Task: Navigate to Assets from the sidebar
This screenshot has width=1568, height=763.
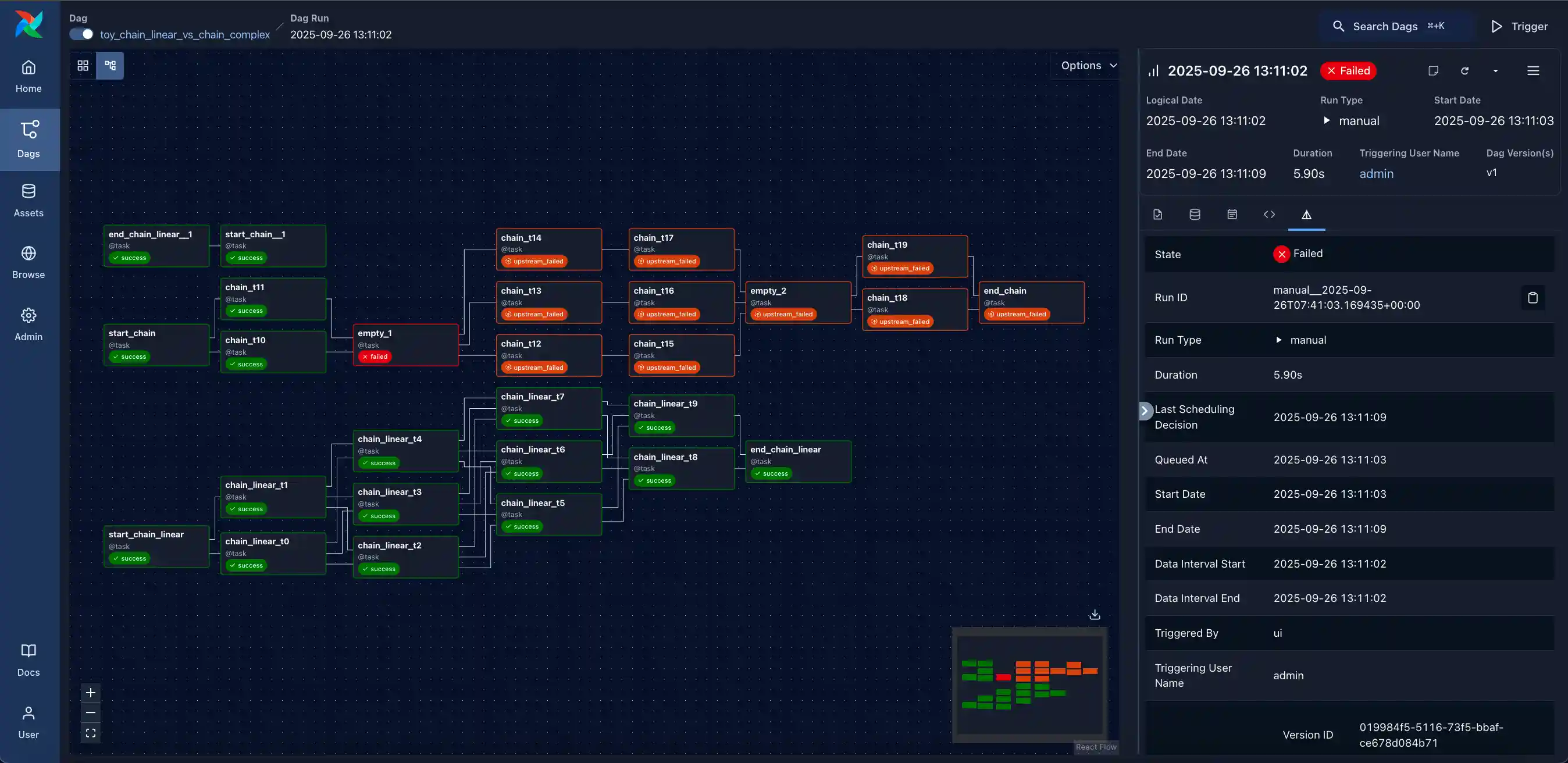Action: click(x=28, y=199)
